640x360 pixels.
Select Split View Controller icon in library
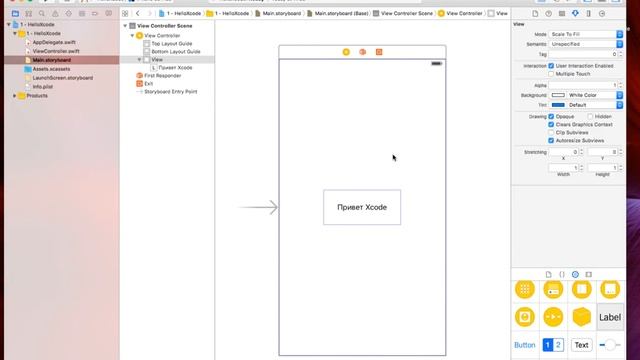[x=582, y=289]
